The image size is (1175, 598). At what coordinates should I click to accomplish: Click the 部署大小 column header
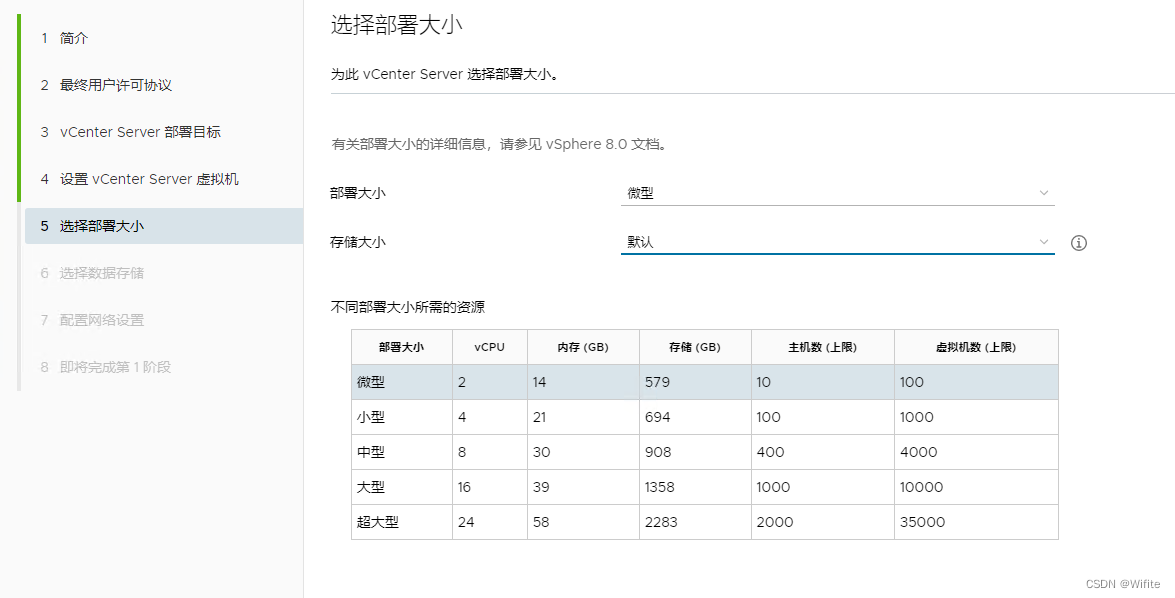[x=402, y=347]
